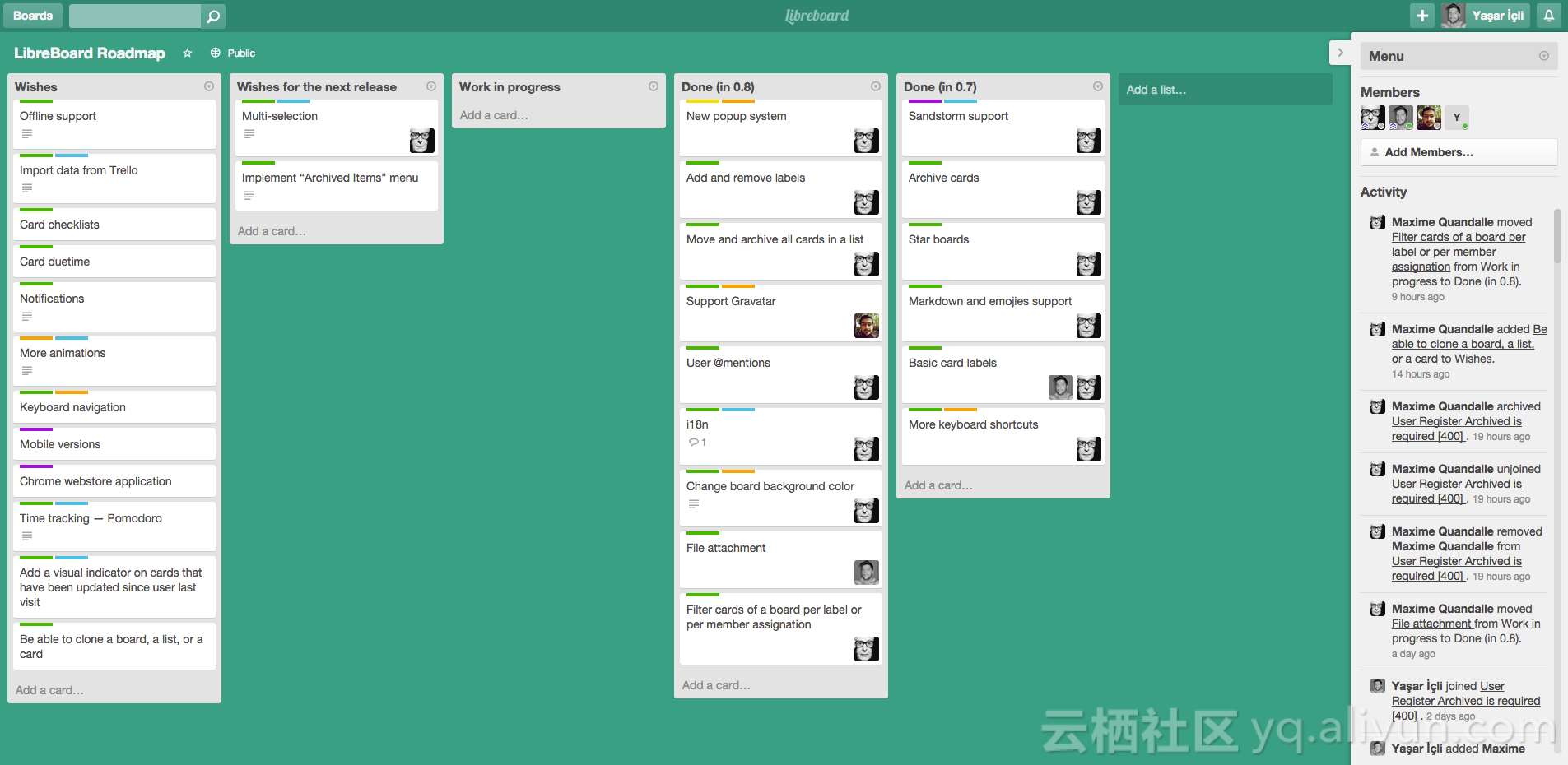Screen dimensions: 1568x765
Task: Click avatar on Multi-selection card
Action: (422, 141)
